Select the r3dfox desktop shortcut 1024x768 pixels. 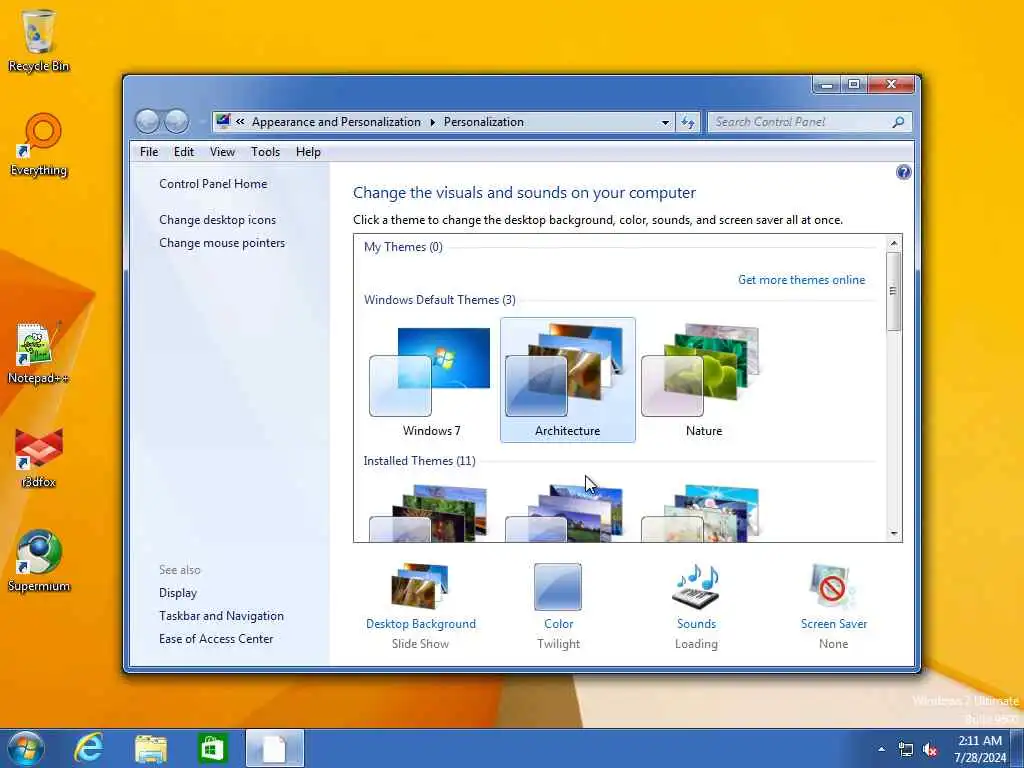[x=39, y=457]
